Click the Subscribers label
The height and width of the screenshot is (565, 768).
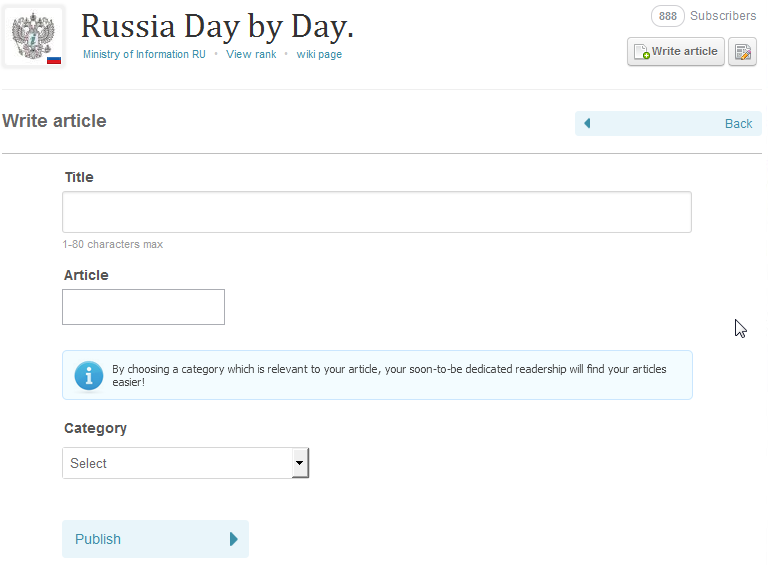[723, 16]
